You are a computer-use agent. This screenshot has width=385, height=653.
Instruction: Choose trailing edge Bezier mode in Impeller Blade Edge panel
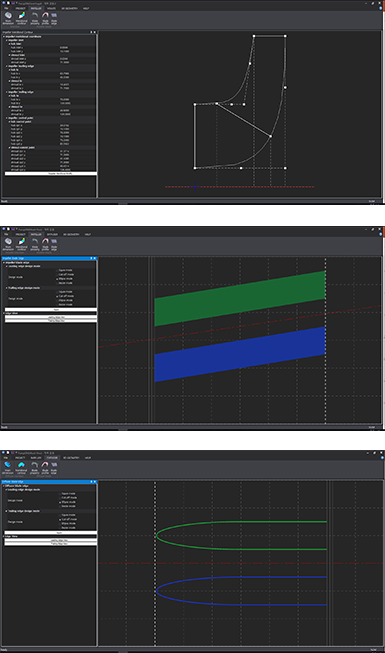(x=65, y=304)
